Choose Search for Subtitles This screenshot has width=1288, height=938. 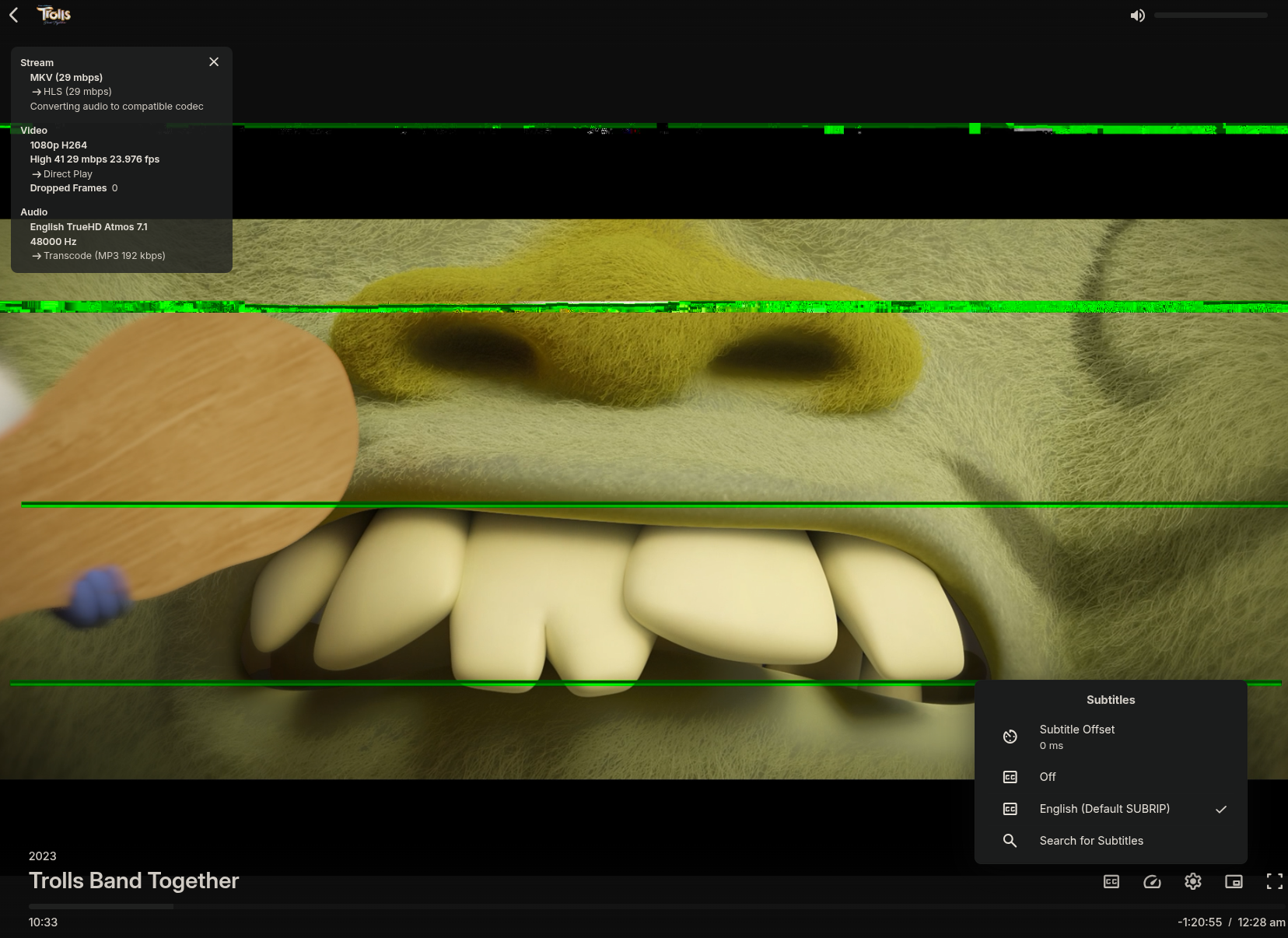coord(1091,841)
